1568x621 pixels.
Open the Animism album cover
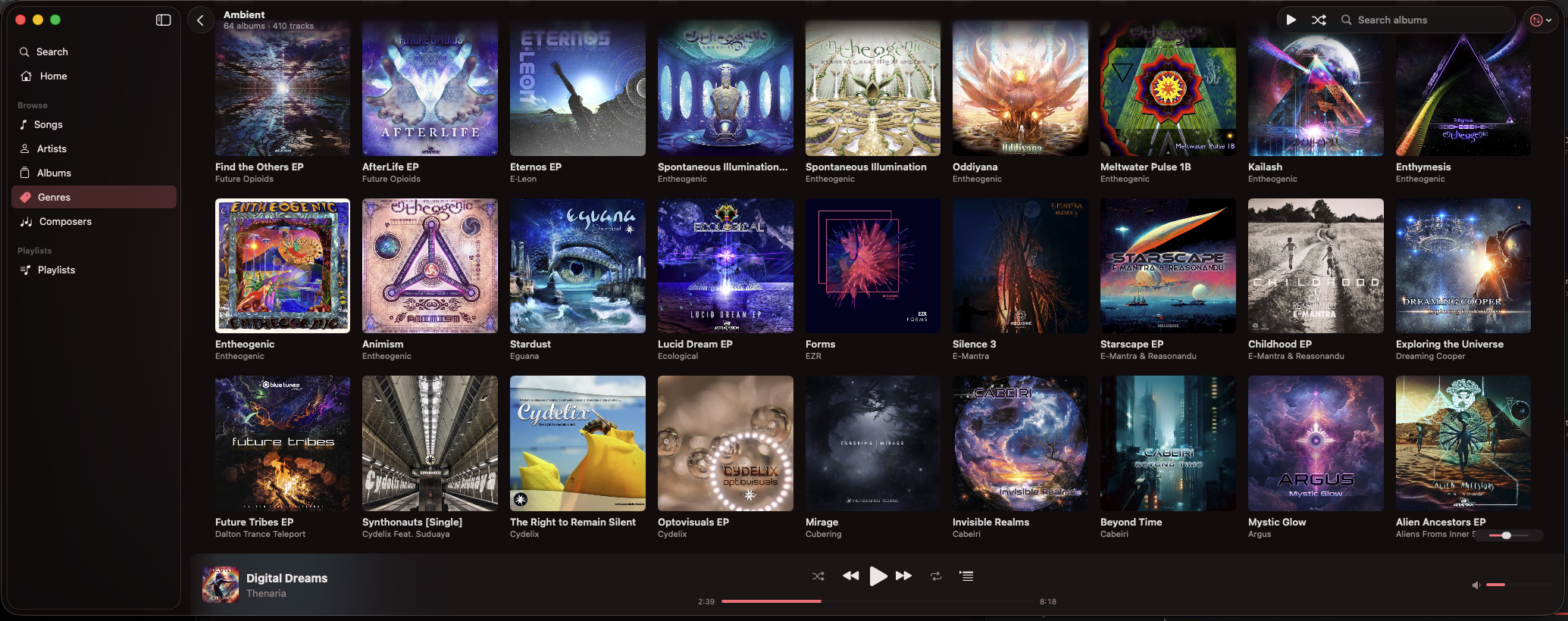430,266
